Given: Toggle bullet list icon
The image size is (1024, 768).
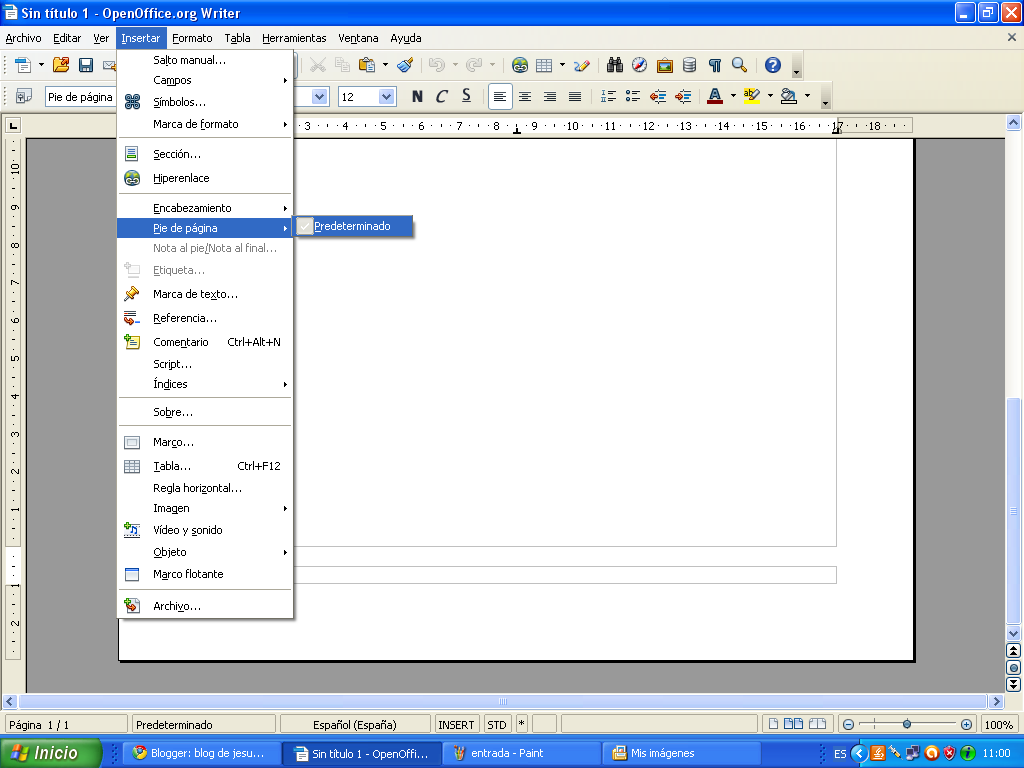Looking at the screenshot, I should tap(633, 97).
